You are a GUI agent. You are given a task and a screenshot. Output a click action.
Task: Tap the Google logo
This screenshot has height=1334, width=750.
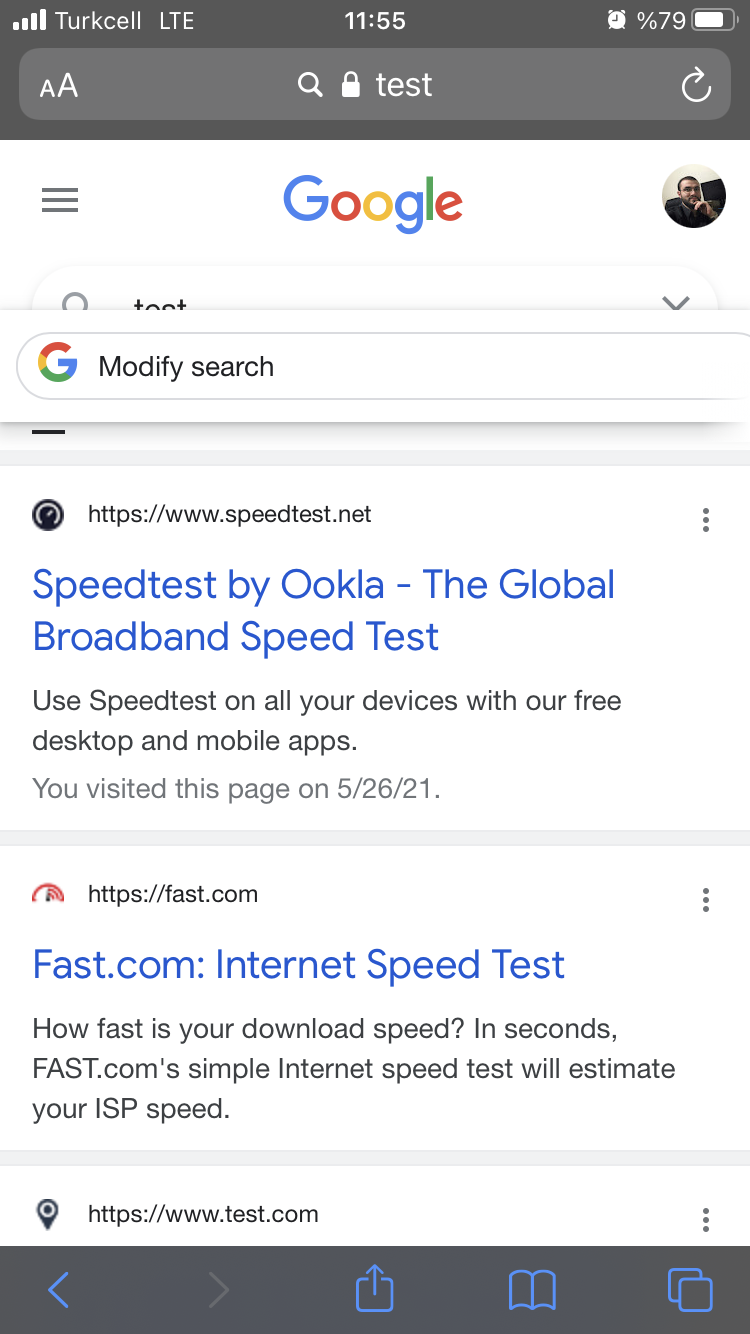[x=373, y=203]
